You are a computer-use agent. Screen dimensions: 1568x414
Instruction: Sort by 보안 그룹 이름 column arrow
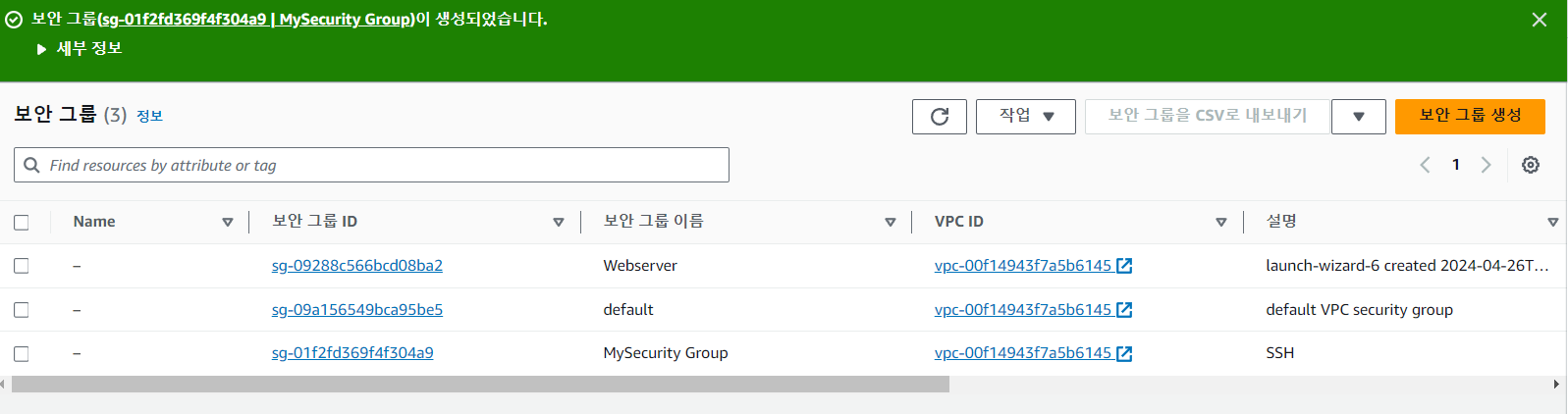click(891, 223)
